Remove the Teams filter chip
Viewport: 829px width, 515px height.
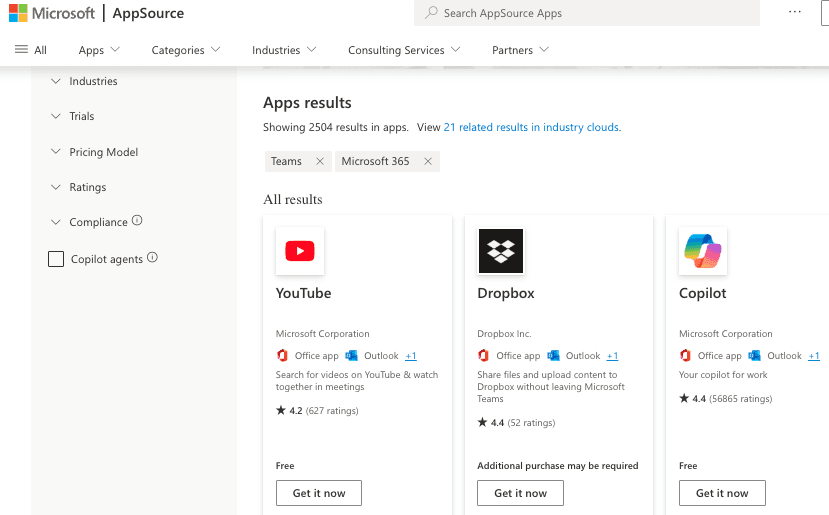point(320,161)
